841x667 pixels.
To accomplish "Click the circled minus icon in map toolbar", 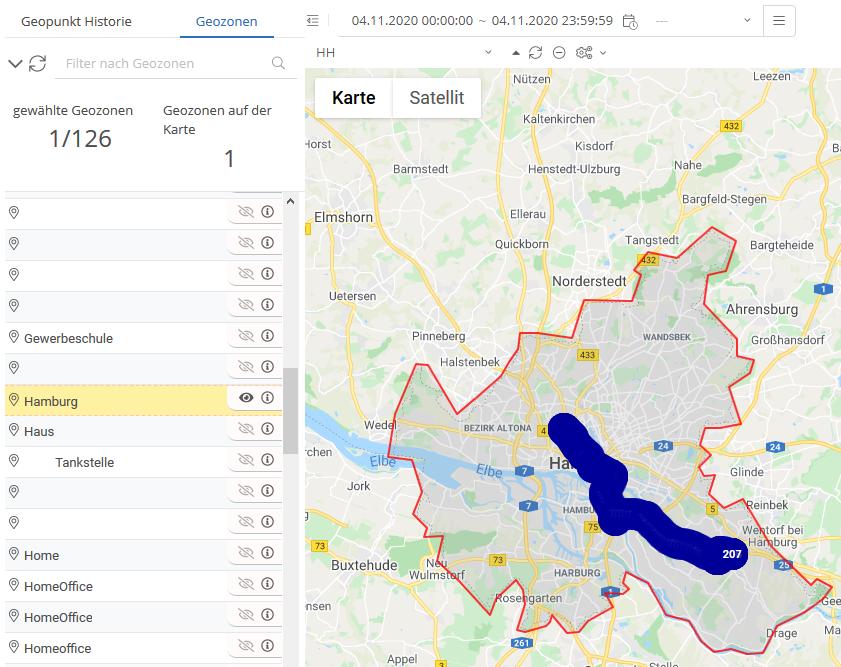I will point(559,52).
